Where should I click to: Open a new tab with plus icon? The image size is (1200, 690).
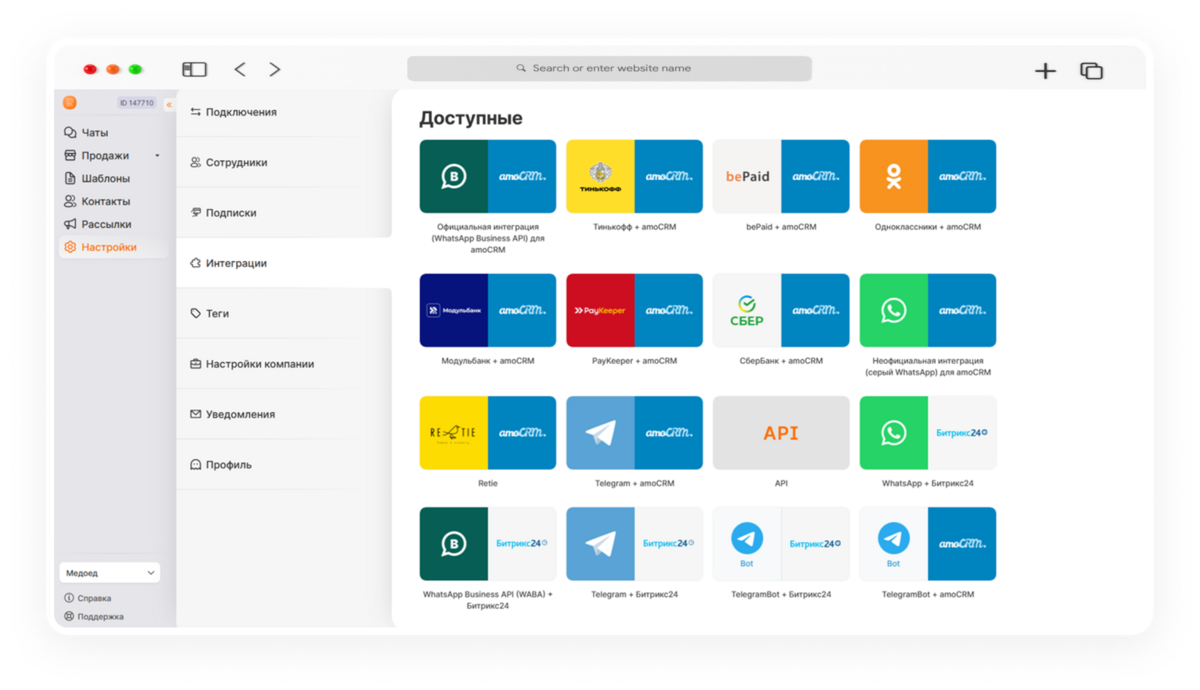[x=1045, y=70]
